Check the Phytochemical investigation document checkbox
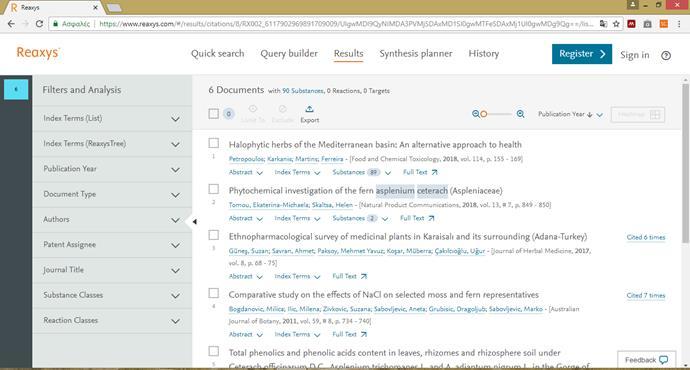690x370 pixels. pyautogui.click(x=213, y=189)
